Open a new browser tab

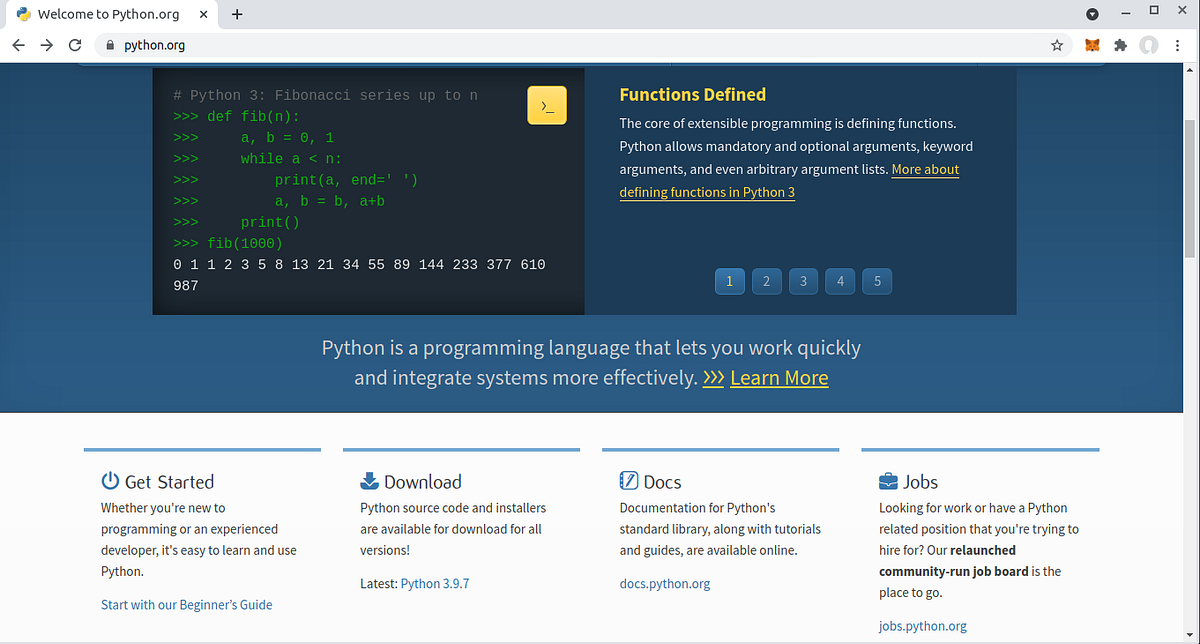tap(236, 14)
